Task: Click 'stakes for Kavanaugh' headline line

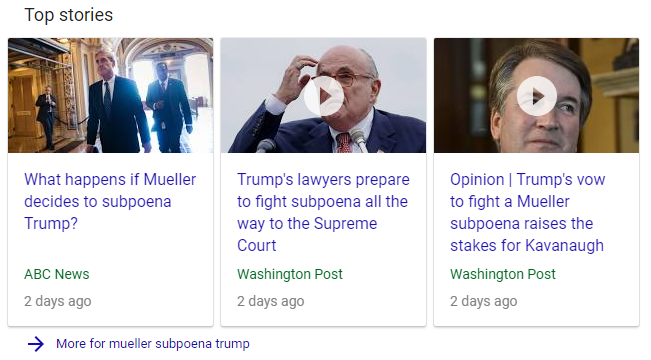Action: click(527, 245)
